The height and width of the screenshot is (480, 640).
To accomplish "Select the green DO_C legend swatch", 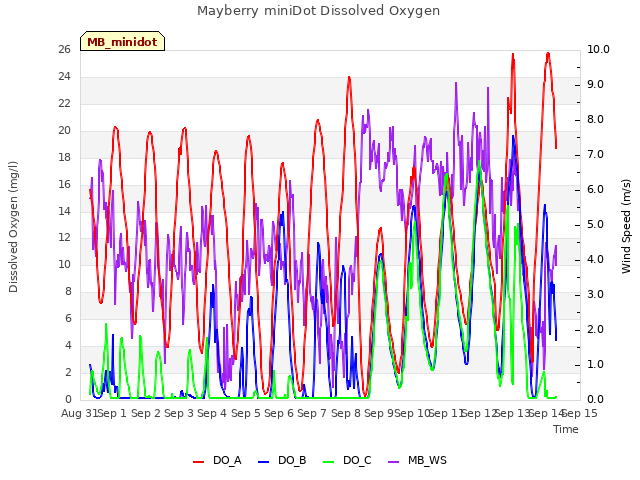I will point(329,462).
